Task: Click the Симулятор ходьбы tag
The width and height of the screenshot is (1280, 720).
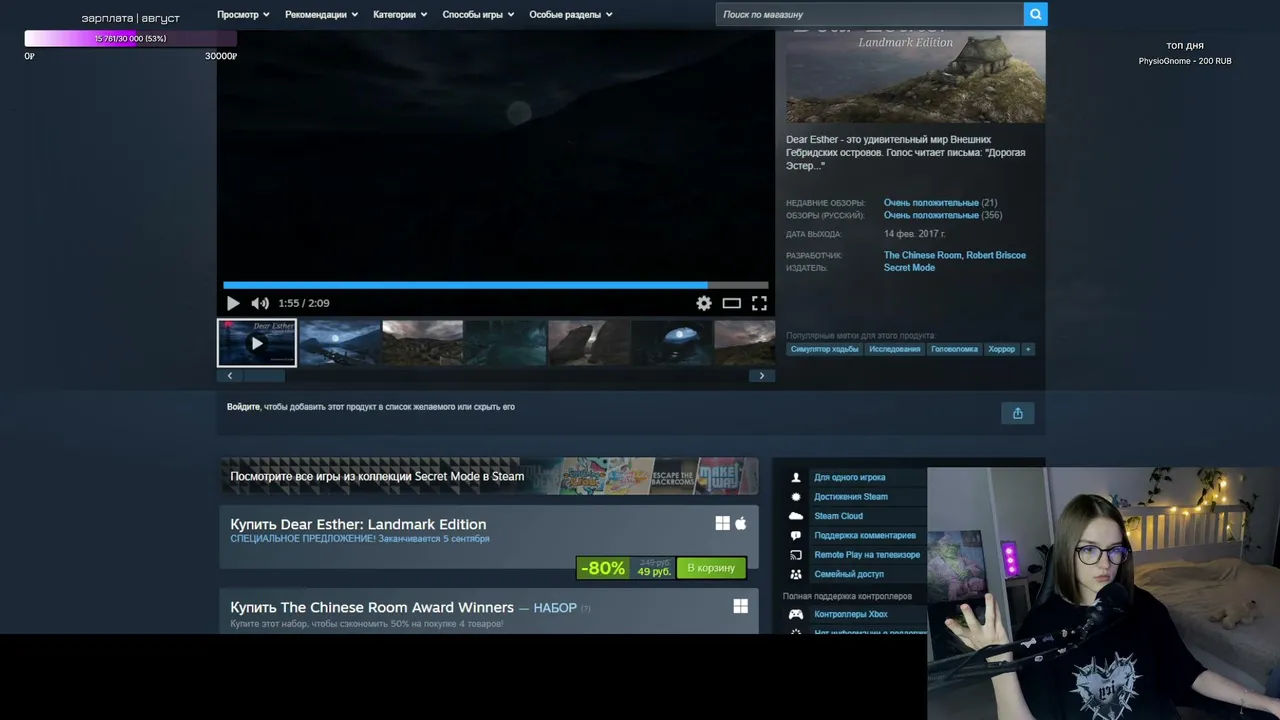Action: [x=824, y=349]
